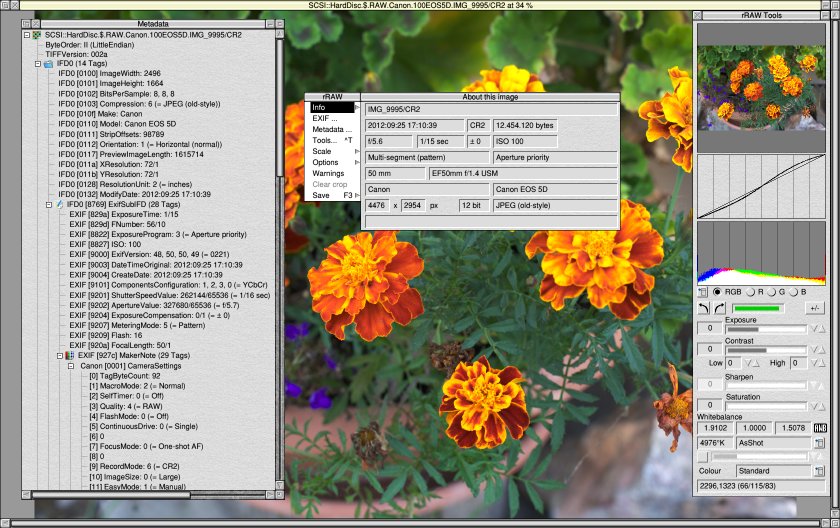Collapse the Canon CameraSettings tree node
Viewport: 840px width, 528px height.
point(71,366)
